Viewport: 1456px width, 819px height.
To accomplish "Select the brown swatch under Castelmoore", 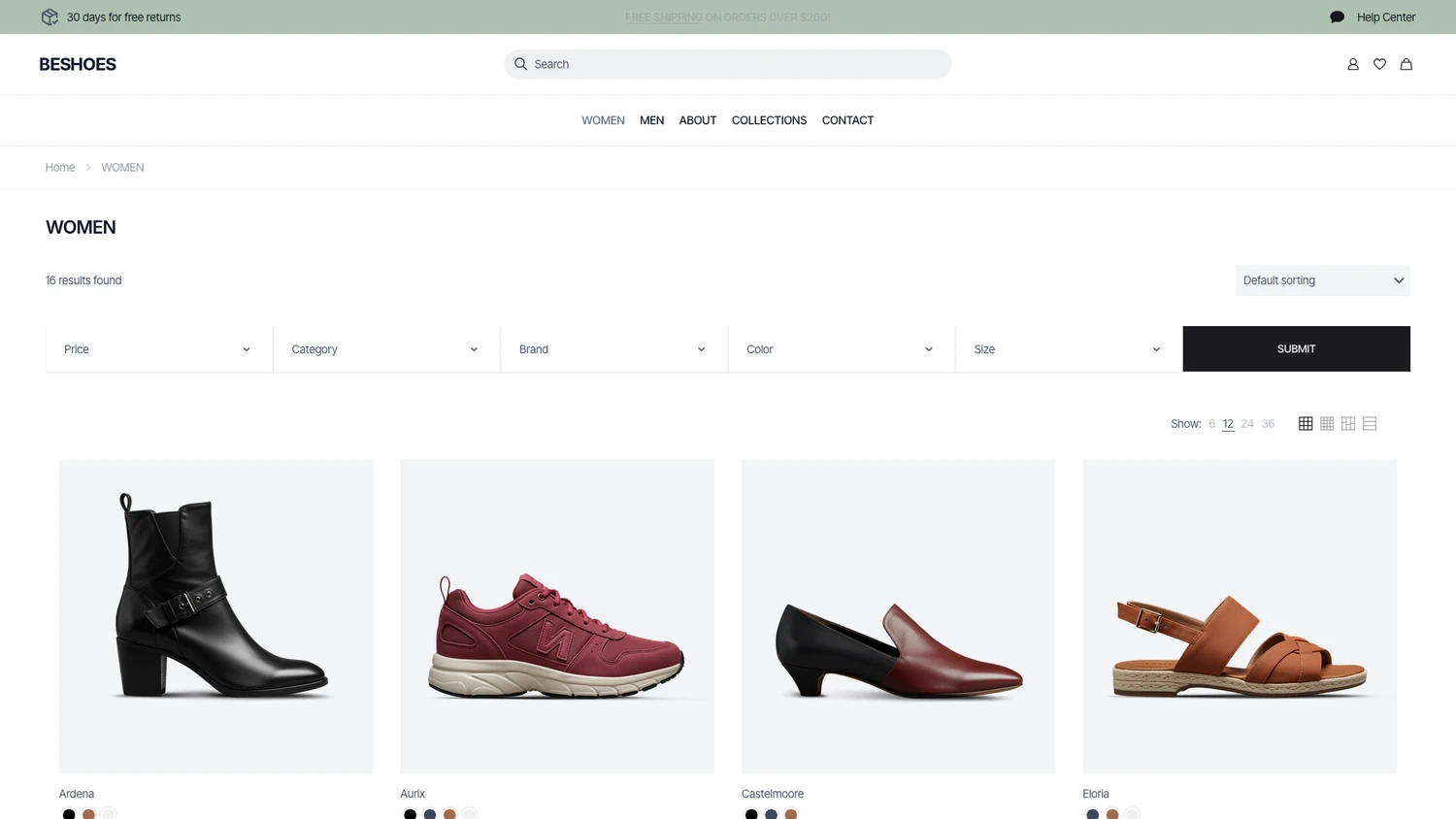I will click(x=791, y=814).
